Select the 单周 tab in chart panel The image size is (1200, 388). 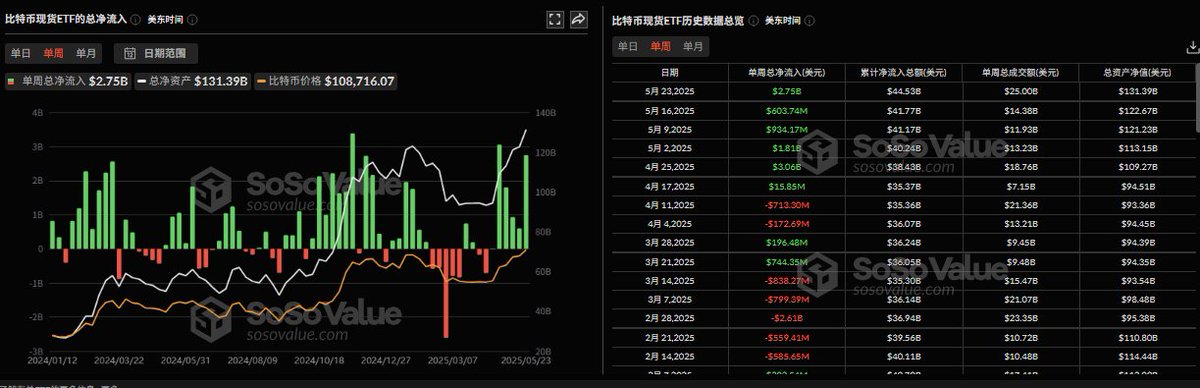(53, 53)
